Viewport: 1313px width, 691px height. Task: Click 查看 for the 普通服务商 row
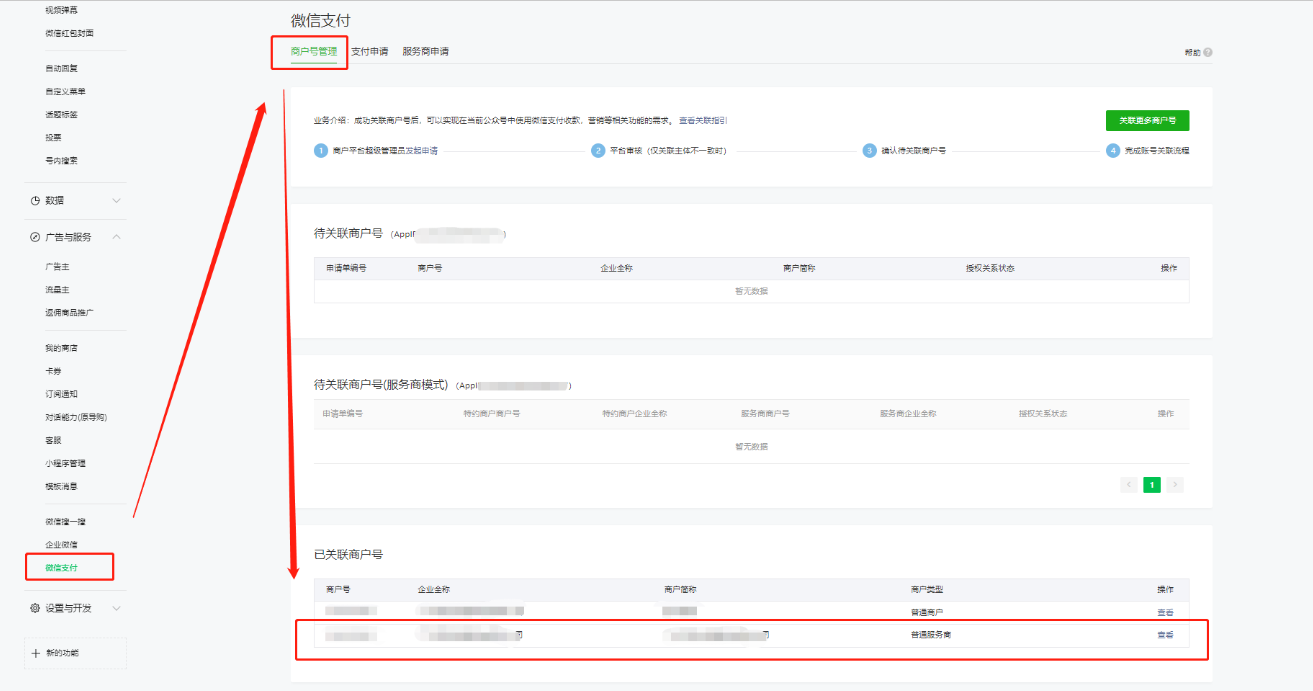[x=1165, y=634]
